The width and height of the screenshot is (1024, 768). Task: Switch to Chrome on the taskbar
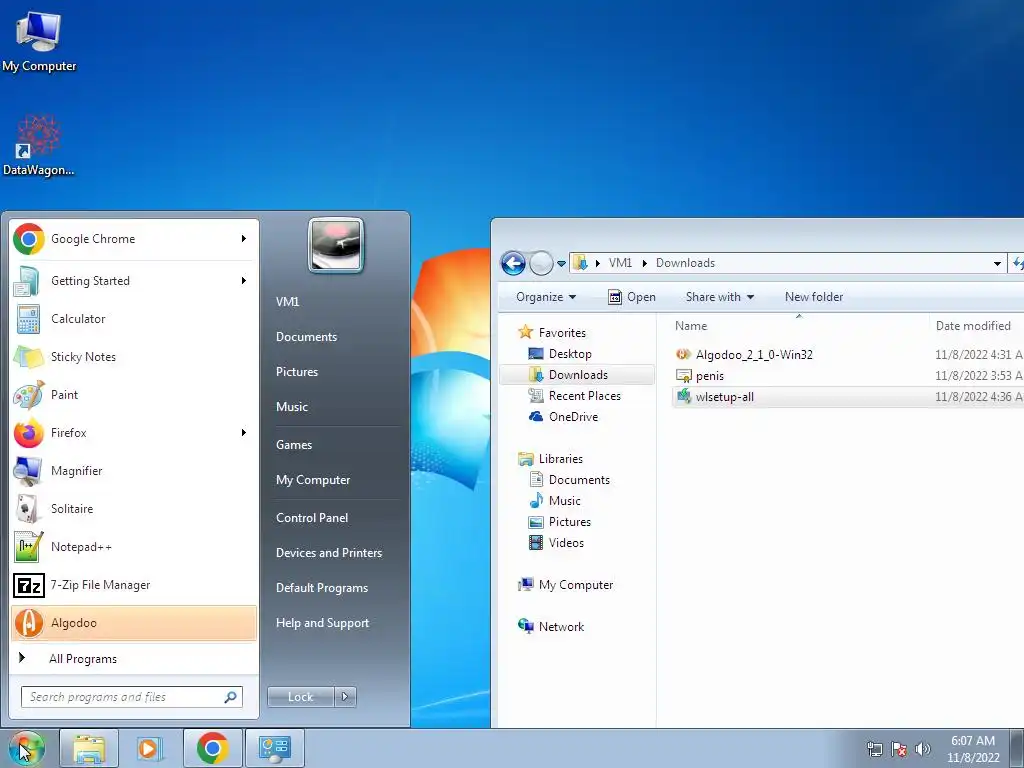point(212,748)
